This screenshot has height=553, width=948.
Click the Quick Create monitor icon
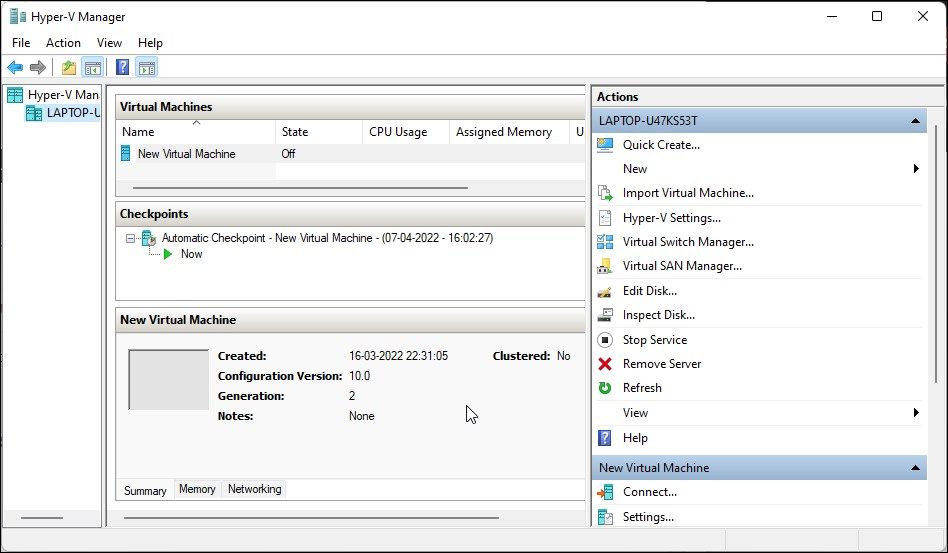coord(605,145)
